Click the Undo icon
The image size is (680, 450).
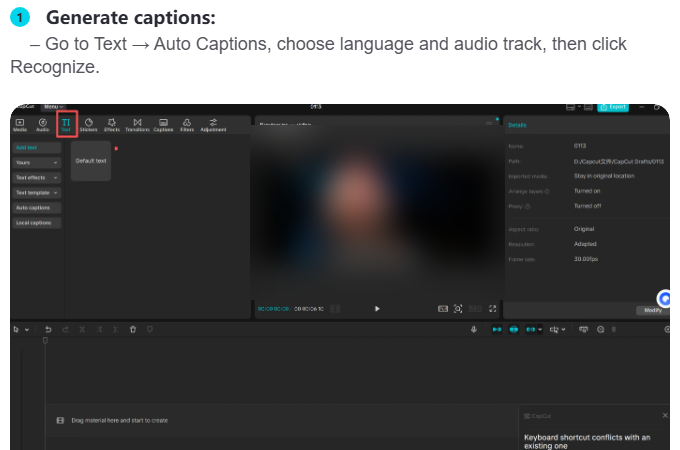(x=48, y=329)
